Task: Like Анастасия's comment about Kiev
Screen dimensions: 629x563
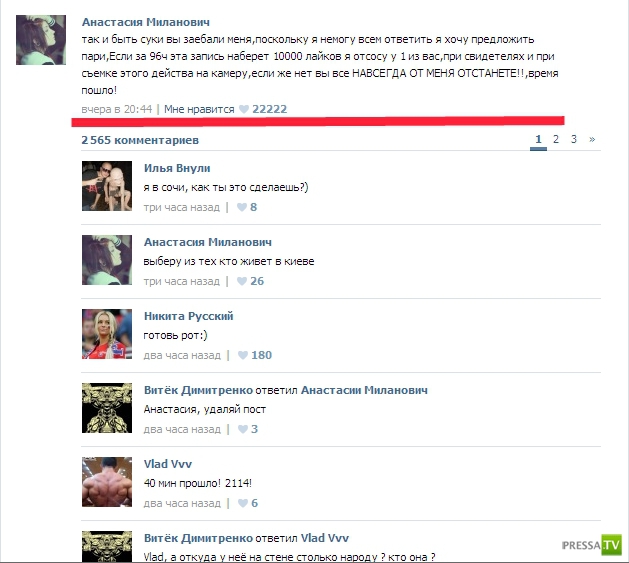Action: 241,281
